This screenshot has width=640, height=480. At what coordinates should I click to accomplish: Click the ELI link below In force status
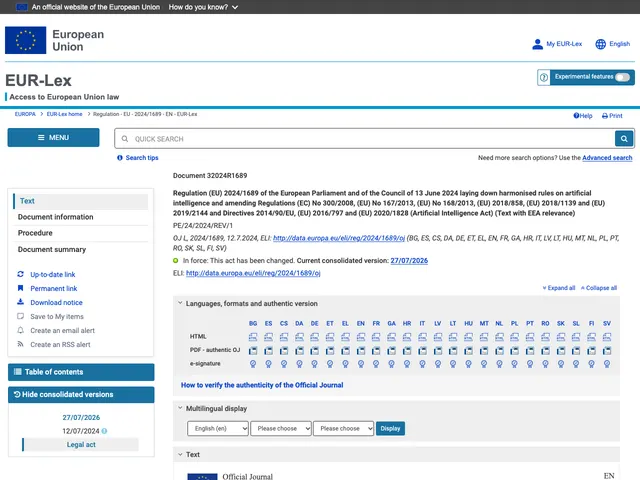click(253, 273)
